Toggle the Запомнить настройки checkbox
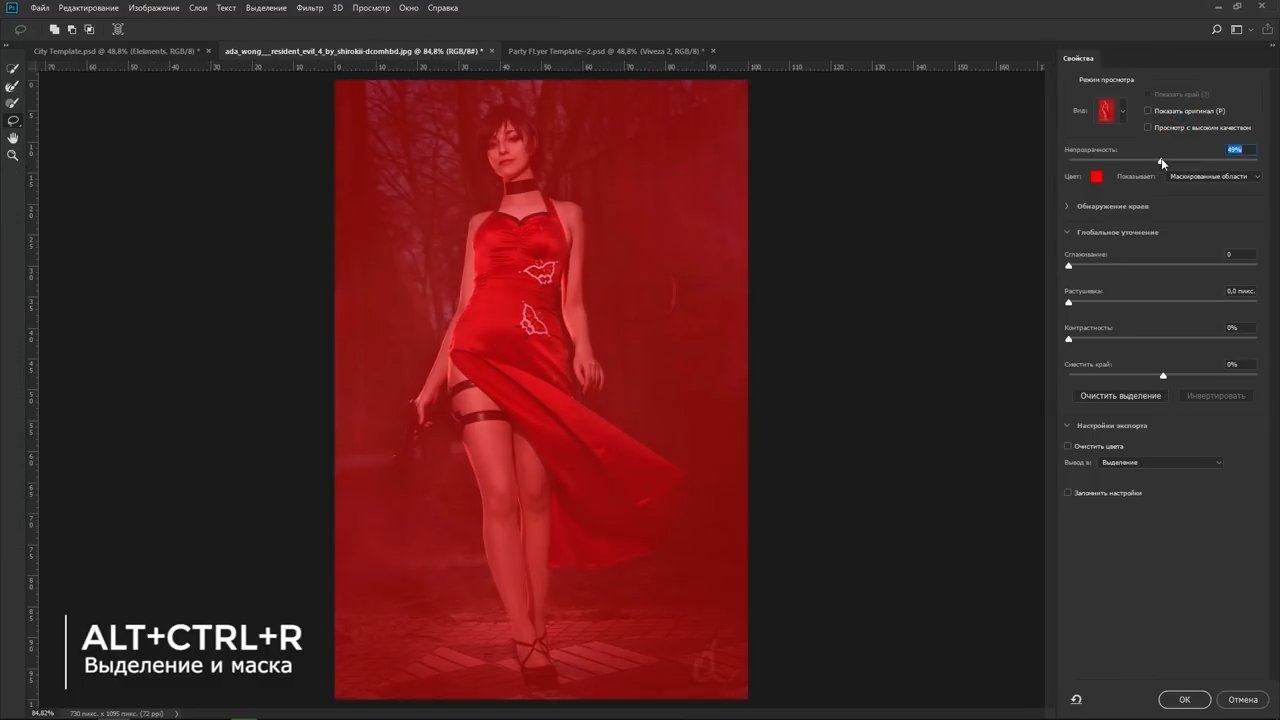 click(1068, 493)
